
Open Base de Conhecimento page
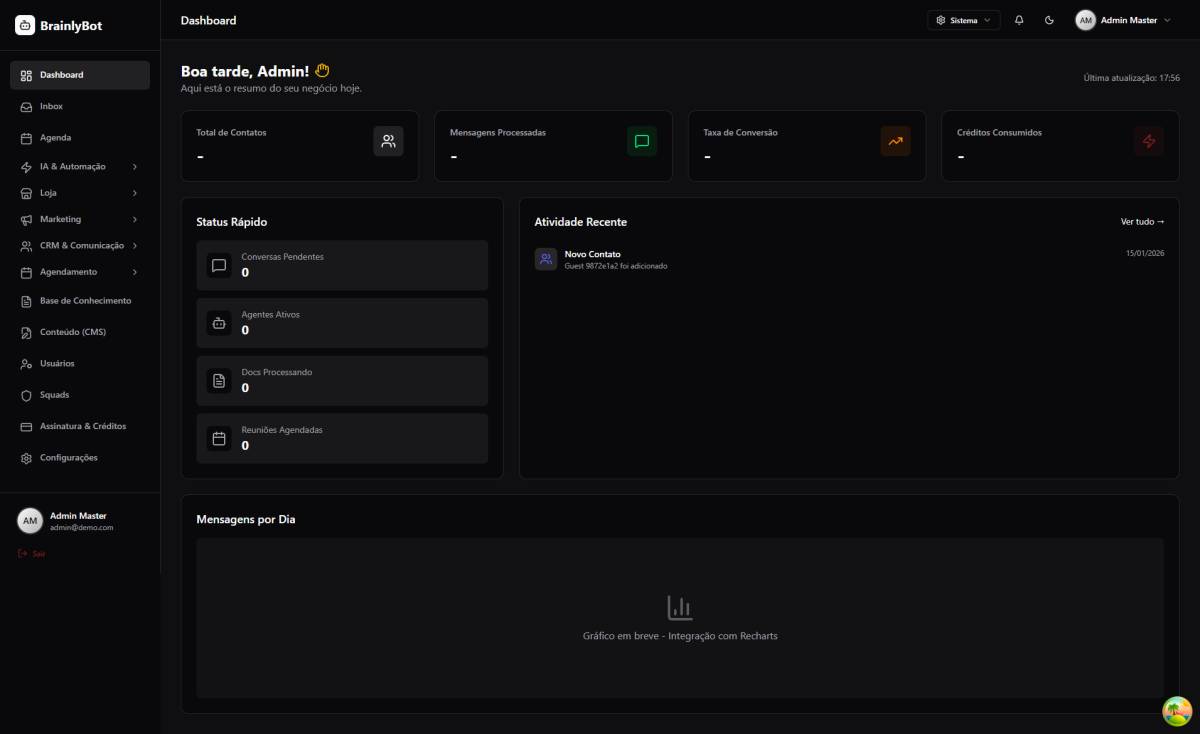coord(80,301)
